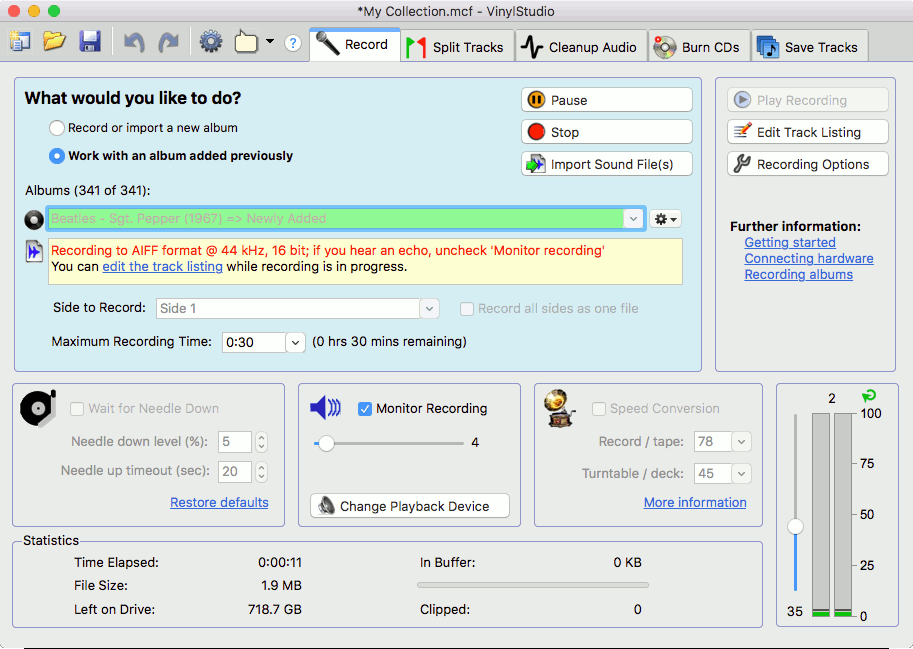Select 'Record or import a new album'

click(56, 128)
